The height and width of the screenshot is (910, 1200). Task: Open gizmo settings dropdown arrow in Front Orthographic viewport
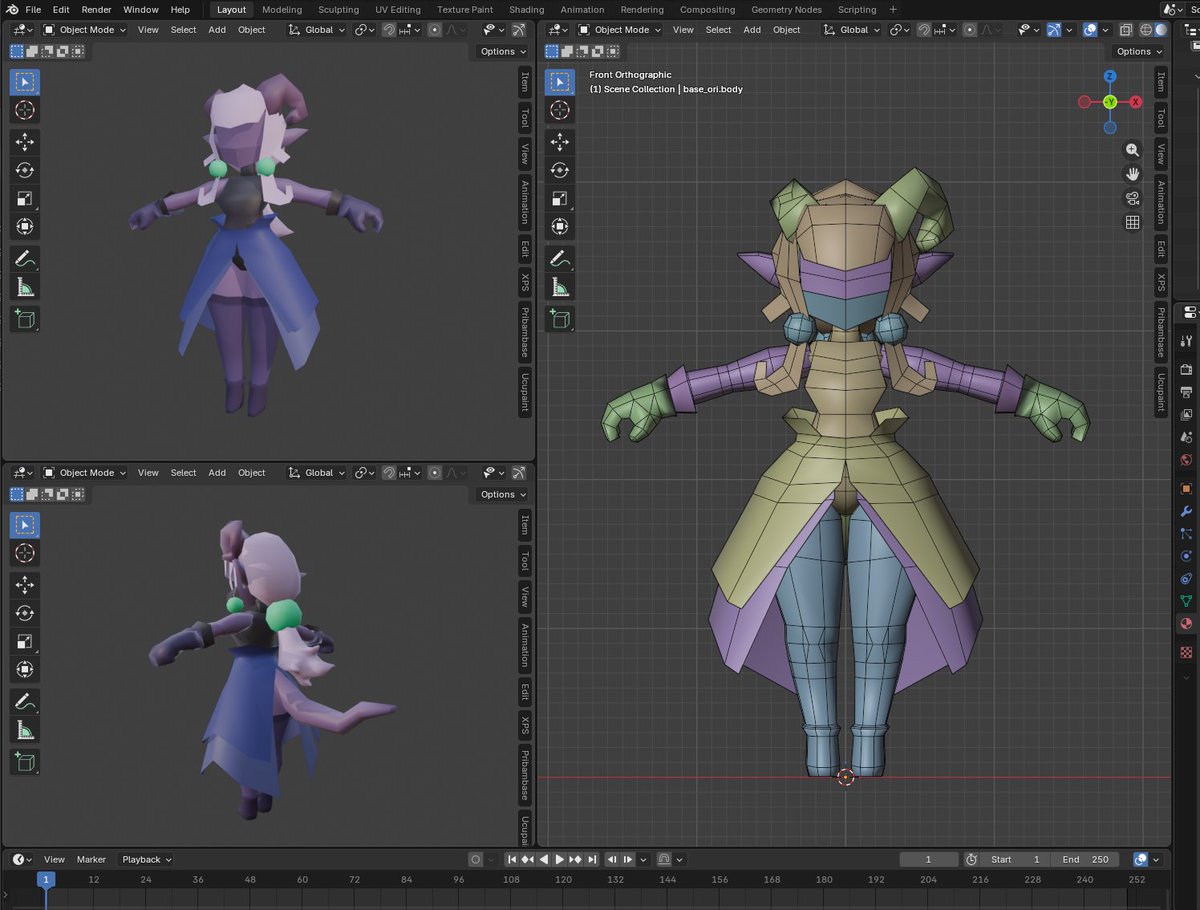click(x=1068, y=30)
